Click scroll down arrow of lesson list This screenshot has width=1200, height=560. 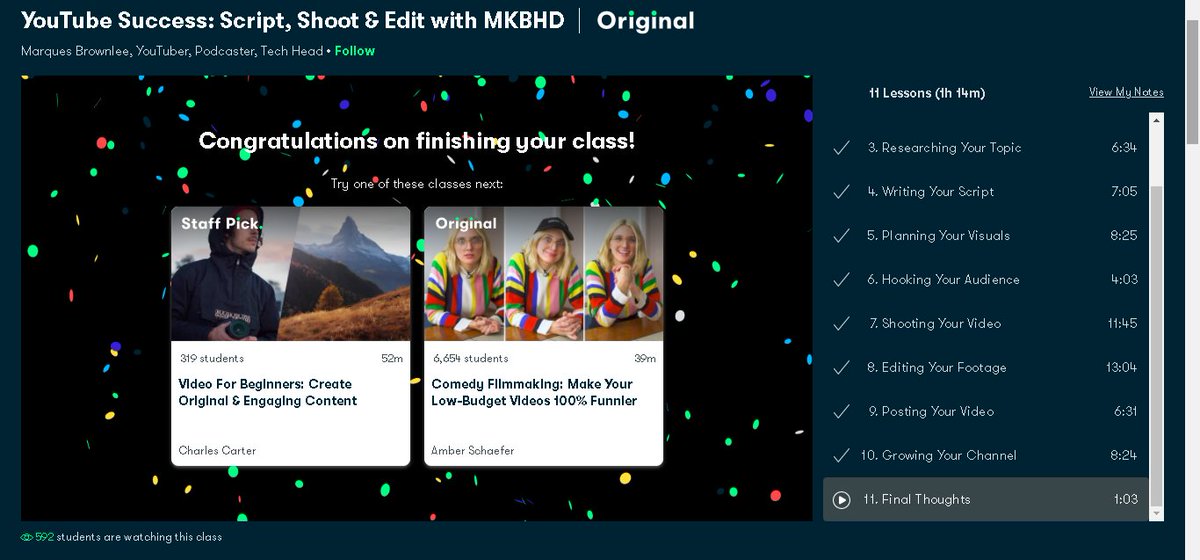point(1157,514)
